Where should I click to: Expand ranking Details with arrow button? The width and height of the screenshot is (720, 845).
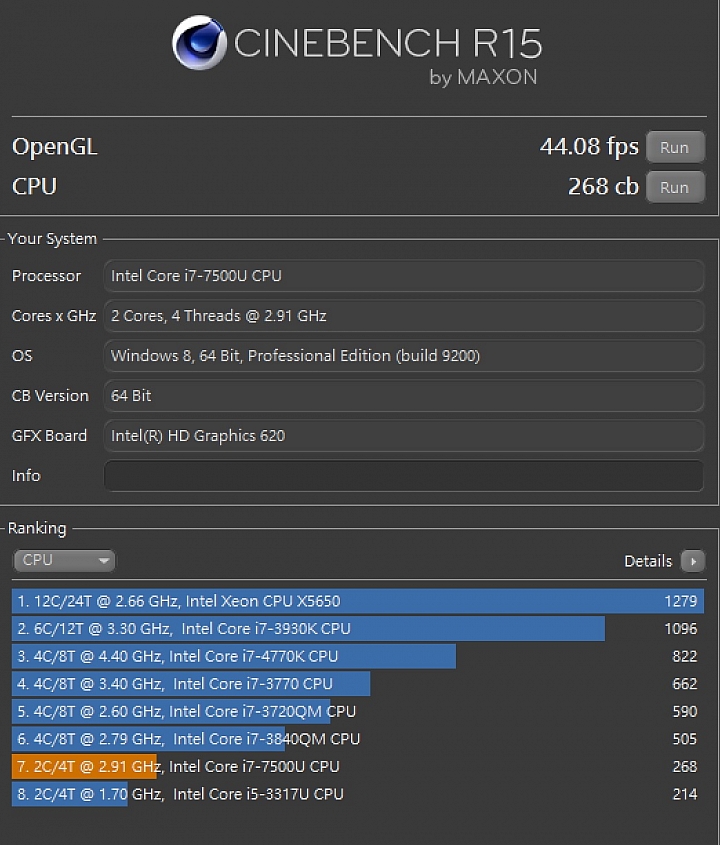[x=692, y=561]
